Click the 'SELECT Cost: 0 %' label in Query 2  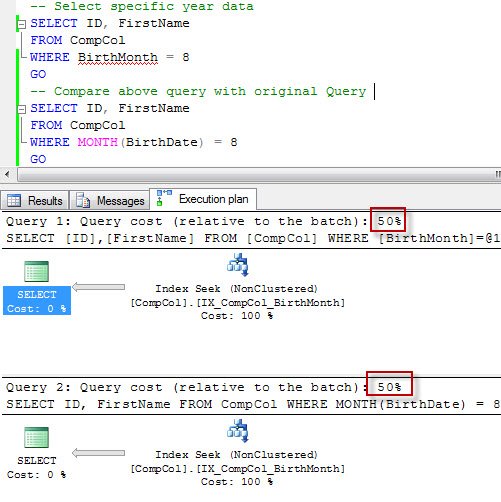coord(37,467)
